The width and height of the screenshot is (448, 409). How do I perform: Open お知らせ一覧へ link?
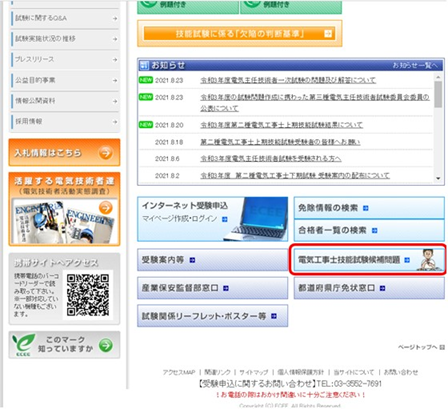tap(415, 65)
